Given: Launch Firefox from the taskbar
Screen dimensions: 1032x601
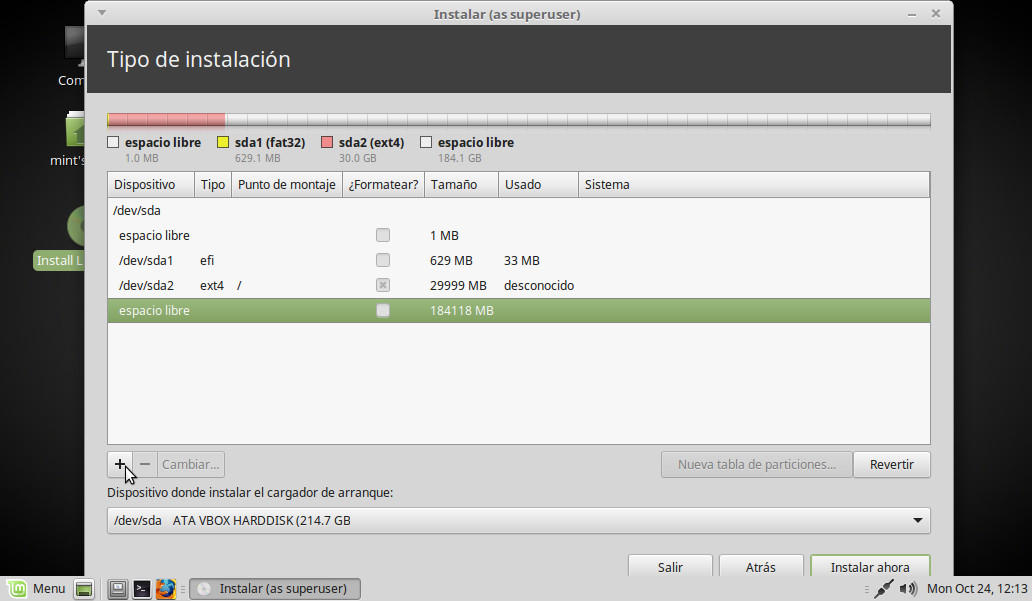Looking at the screenshot, I should point(166,589).
